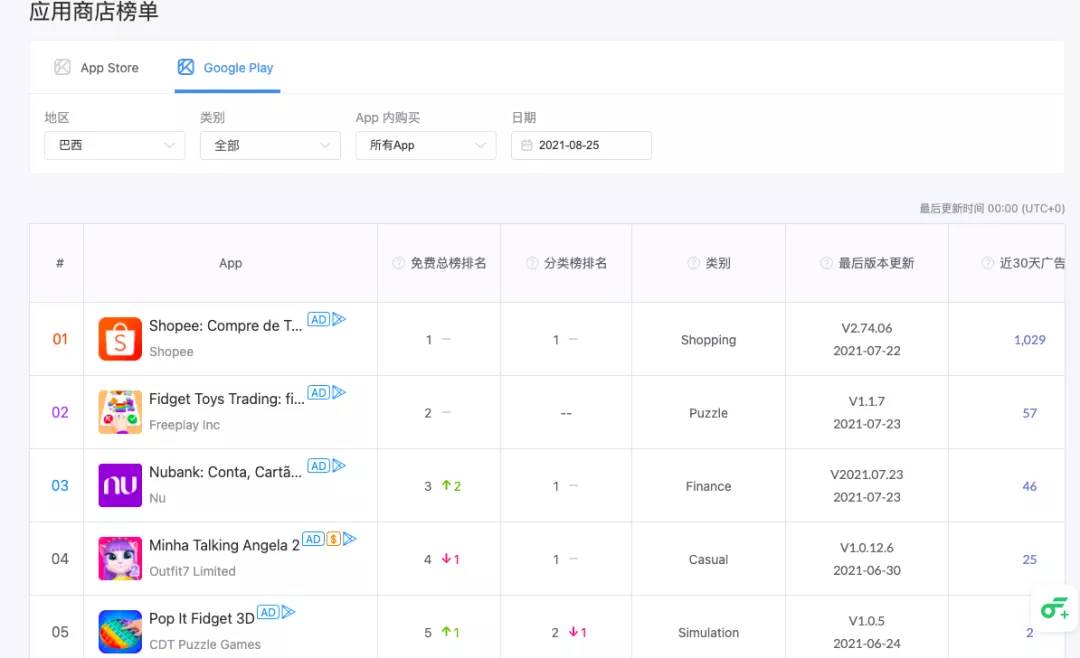
Task: Click Google Play icon on Pop It Fidget 3D
Action: point(289,612)
